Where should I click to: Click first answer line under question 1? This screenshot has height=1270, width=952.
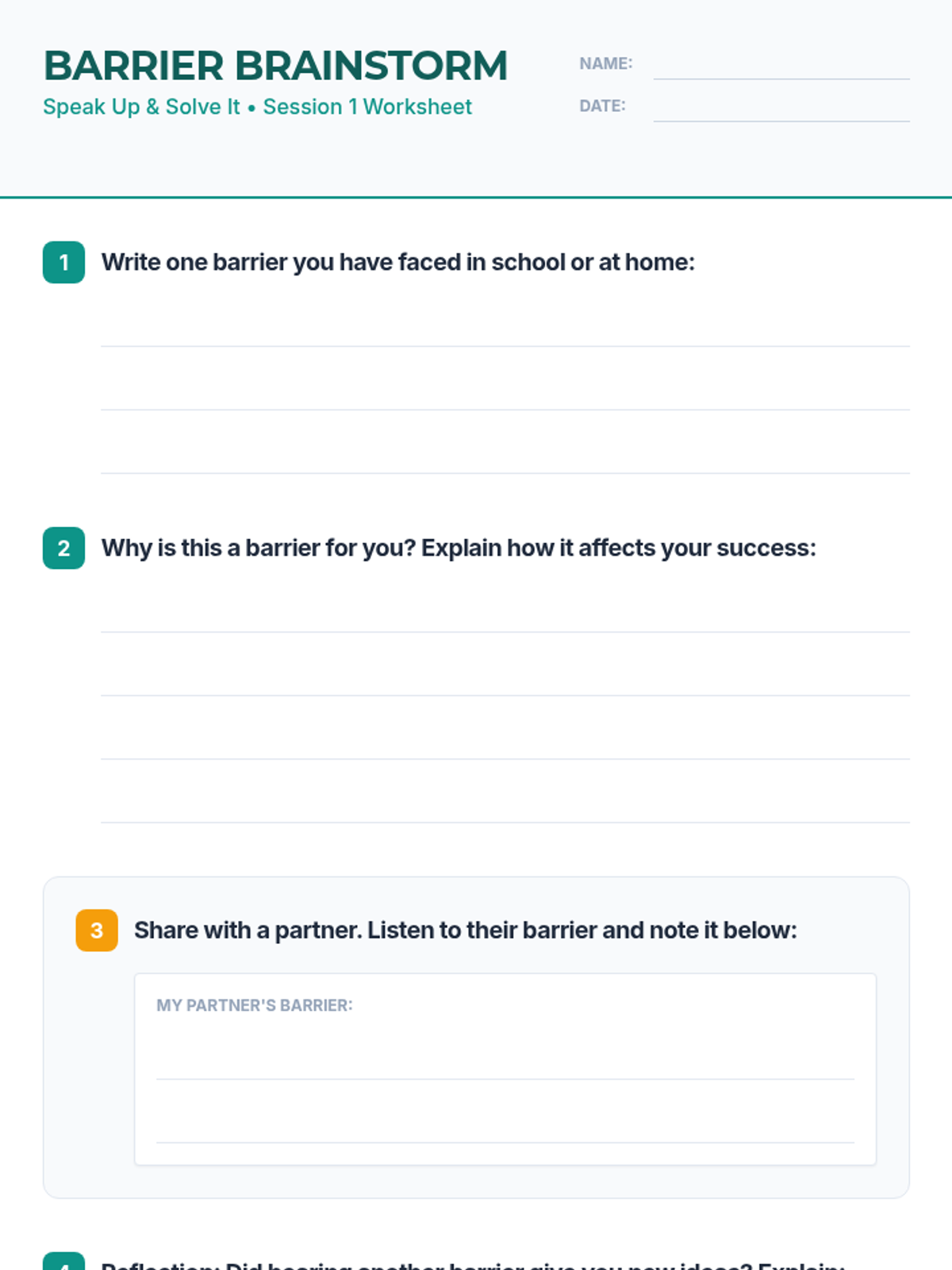tap(505, 333)
